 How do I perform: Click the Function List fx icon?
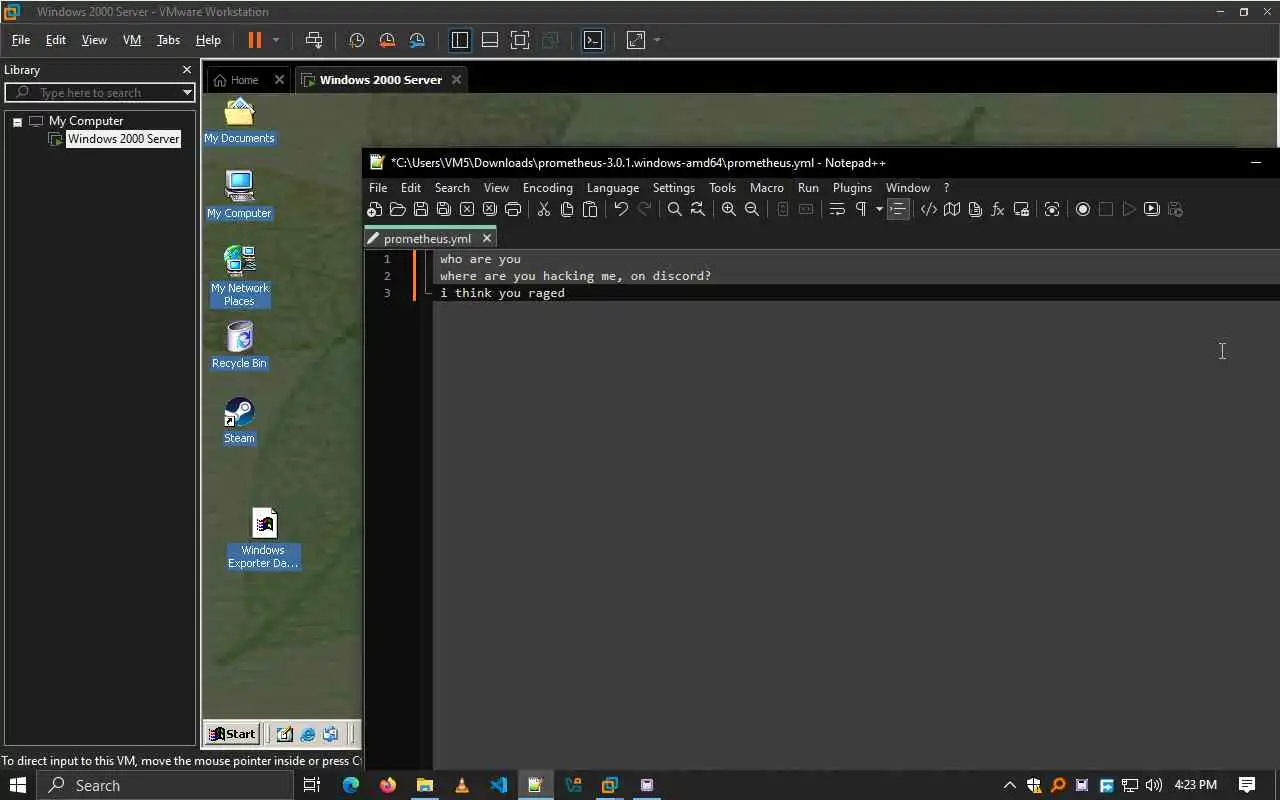tap(997, 209)
